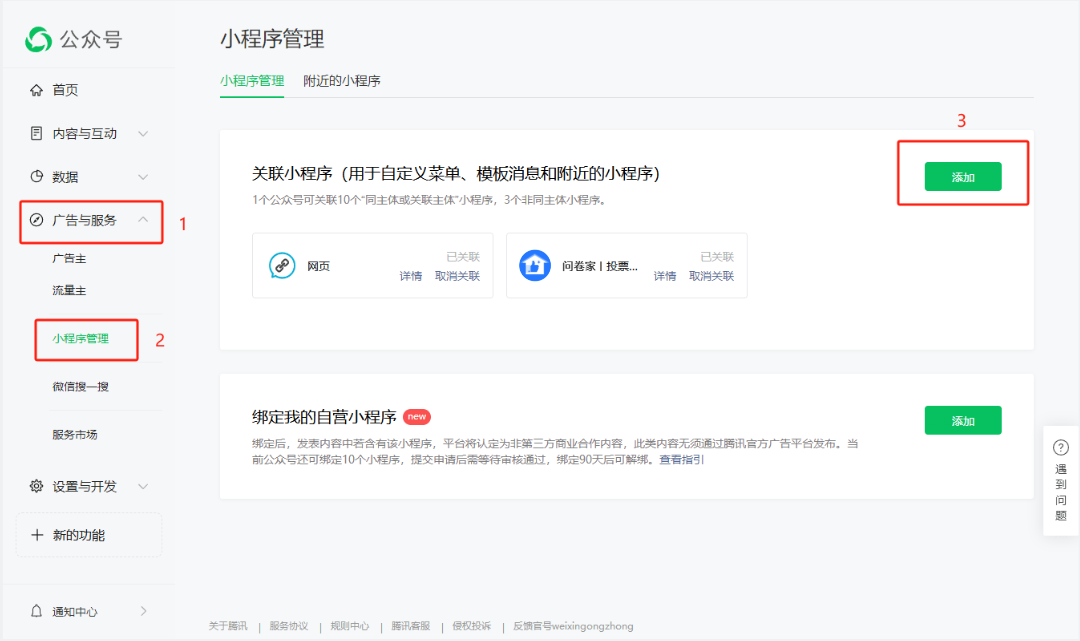Expand the 设置与开发 chevron
This screenshot has width=1080, height=641.
click(x=143, y=487)
